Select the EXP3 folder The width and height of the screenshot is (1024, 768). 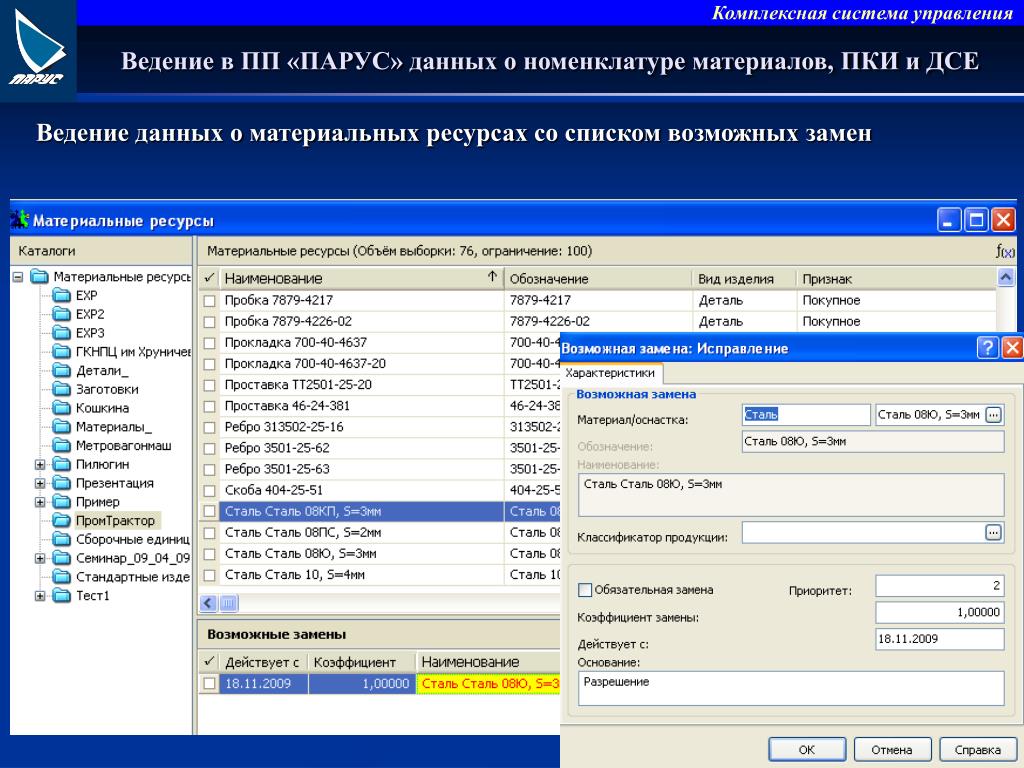coord(89,333)
